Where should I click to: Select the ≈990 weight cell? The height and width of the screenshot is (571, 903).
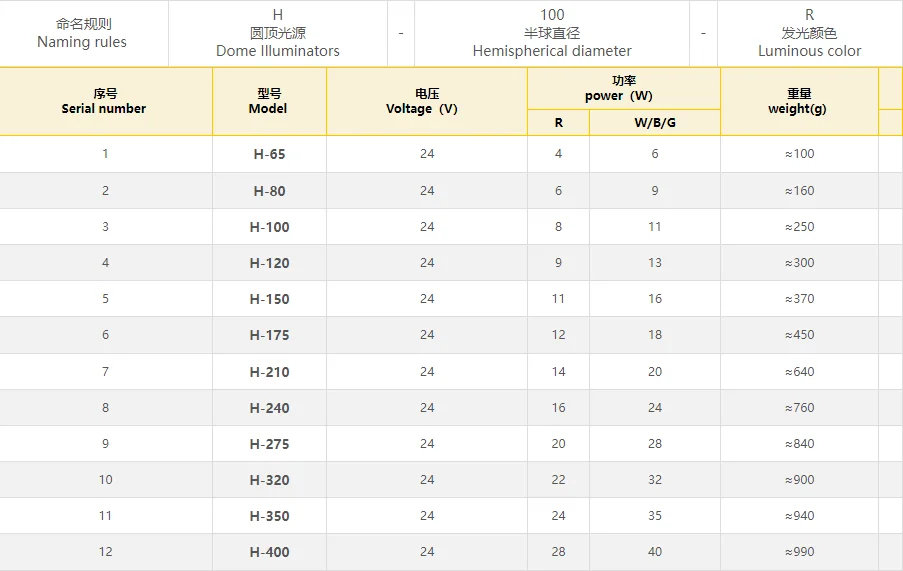(x=799, y=552)
